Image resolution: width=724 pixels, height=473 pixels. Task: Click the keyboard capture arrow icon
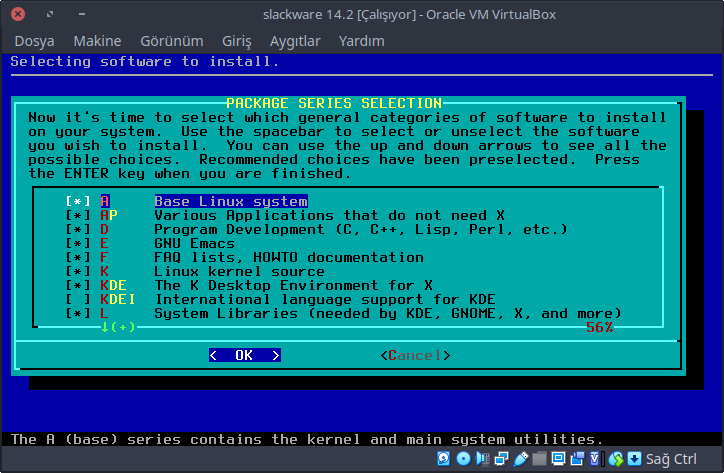pyautogui.click(x=634, y=459)
